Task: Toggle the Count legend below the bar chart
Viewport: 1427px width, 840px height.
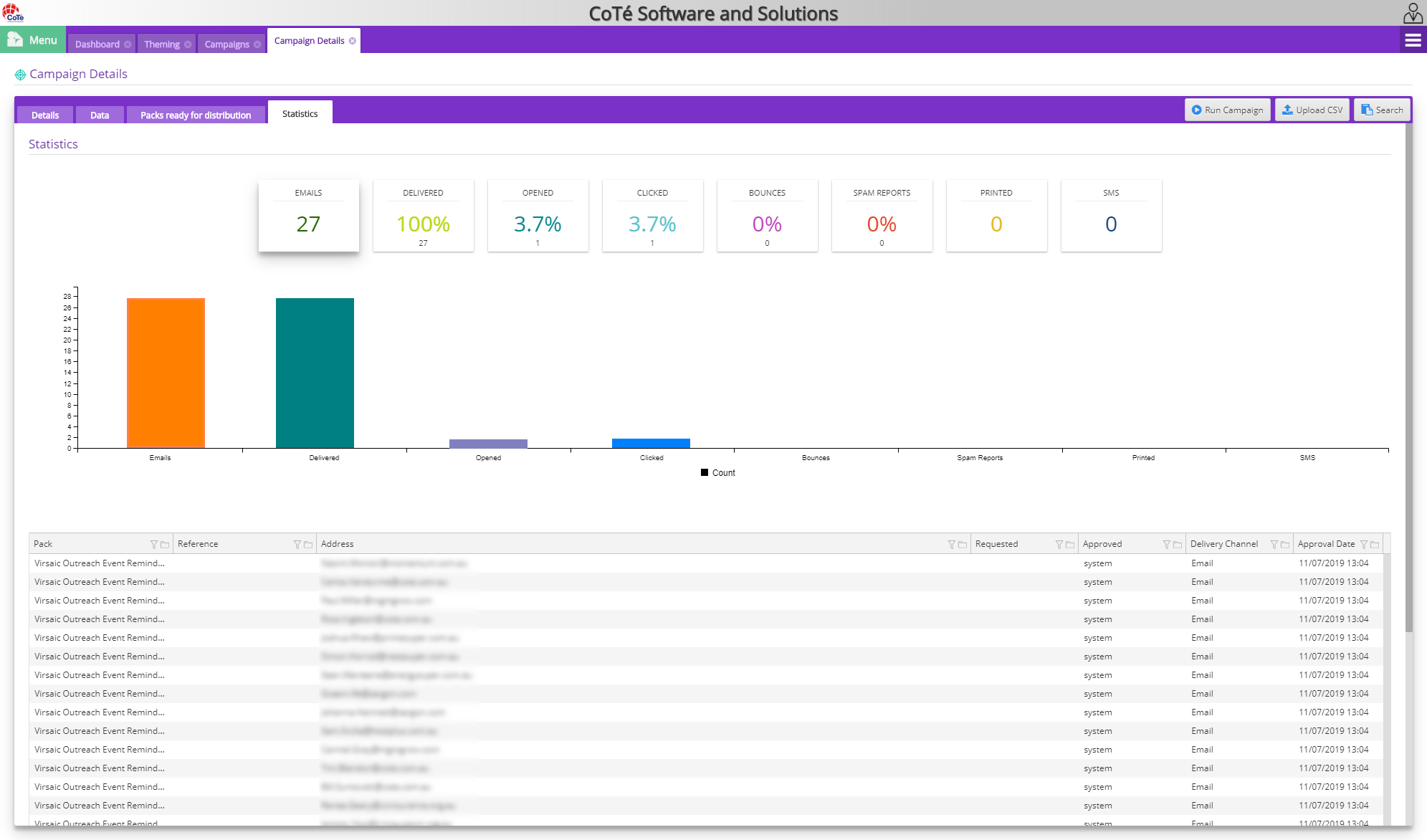Action: coord(717,472)
